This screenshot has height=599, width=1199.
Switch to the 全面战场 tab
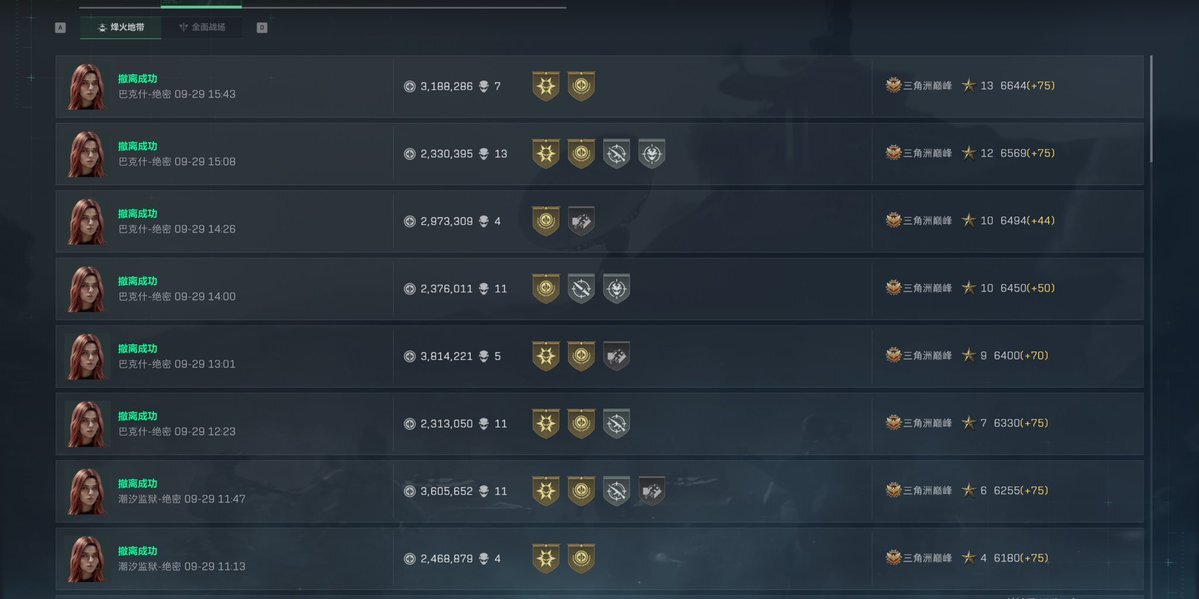(202, 27)
